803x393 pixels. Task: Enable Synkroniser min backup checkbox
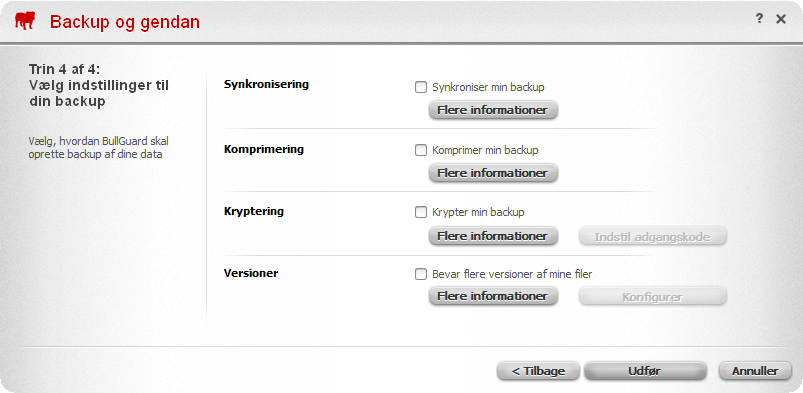(x=420, y=87)
